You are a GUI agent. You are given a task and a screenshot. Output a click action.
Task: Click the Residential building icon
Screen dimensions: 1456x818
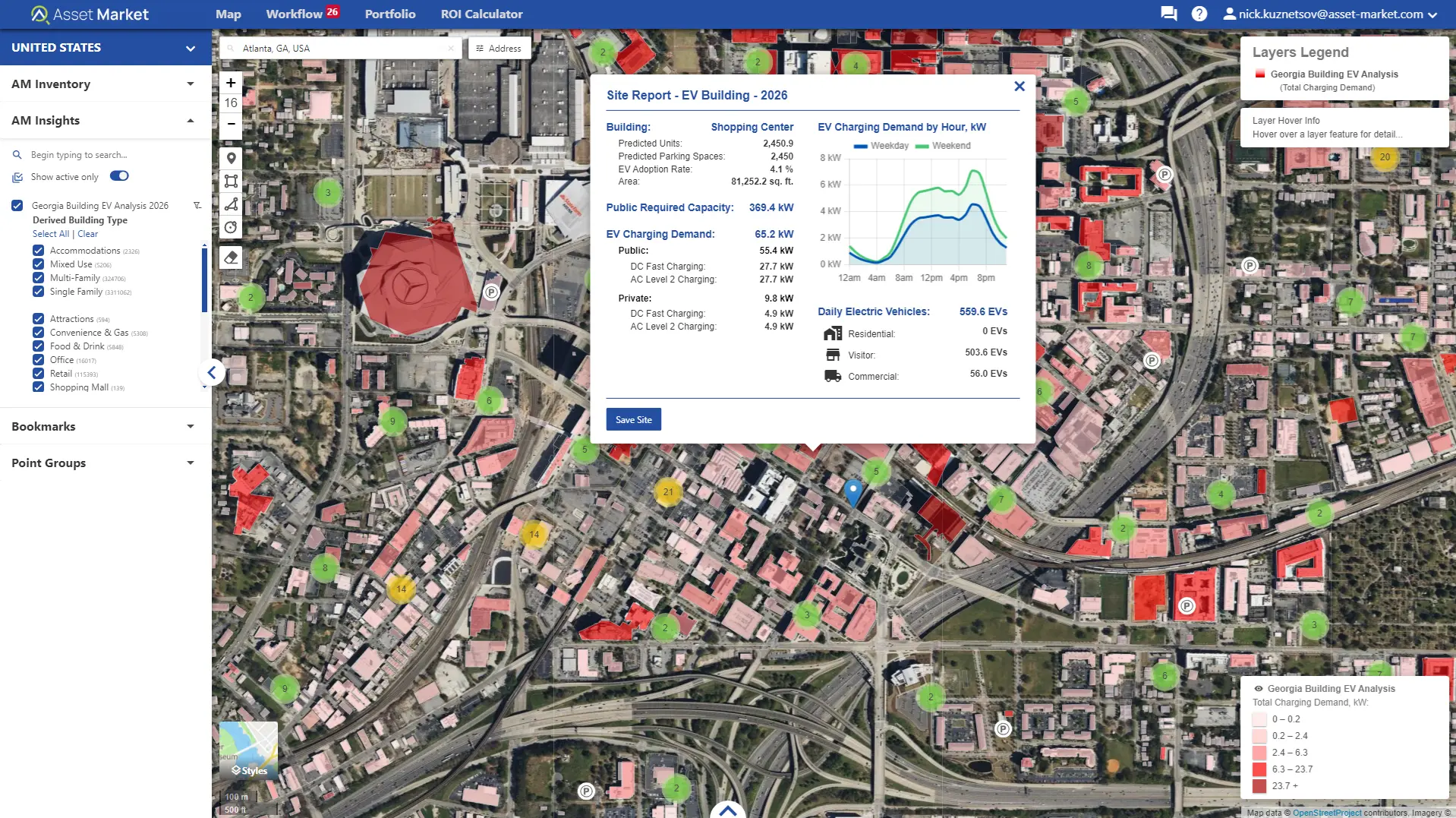833,333
